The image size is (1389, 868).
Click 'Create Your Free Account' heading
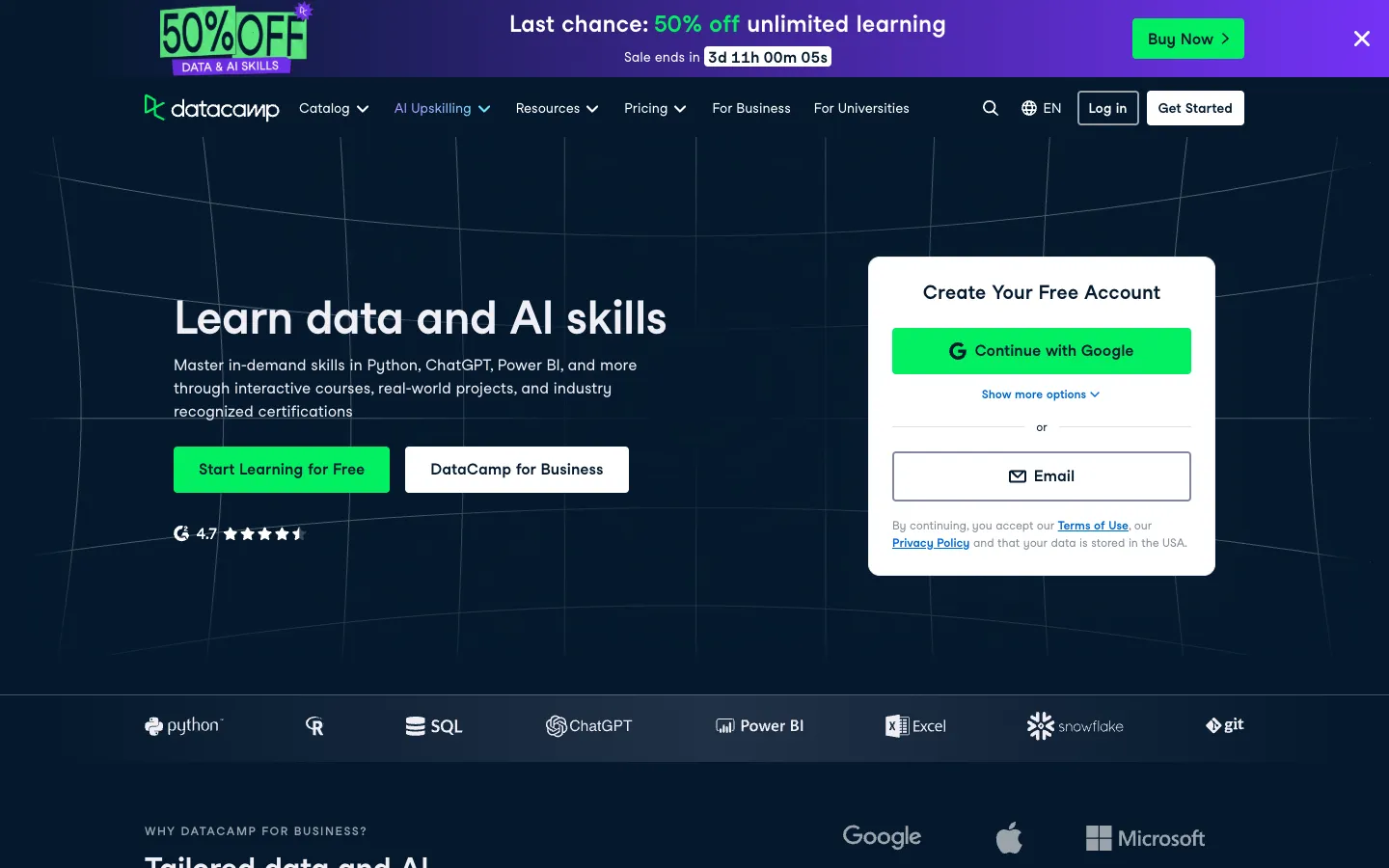[1042, 292]
